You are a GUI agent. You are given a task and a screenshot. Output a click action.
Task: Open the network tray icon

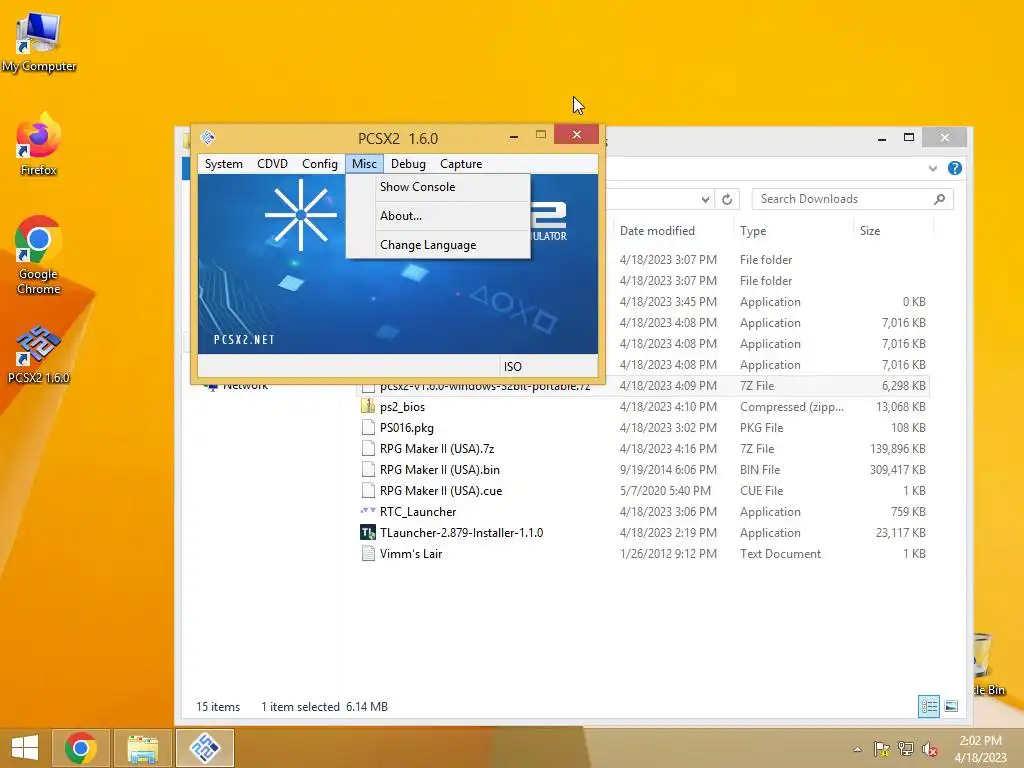(x=906, y=748)
